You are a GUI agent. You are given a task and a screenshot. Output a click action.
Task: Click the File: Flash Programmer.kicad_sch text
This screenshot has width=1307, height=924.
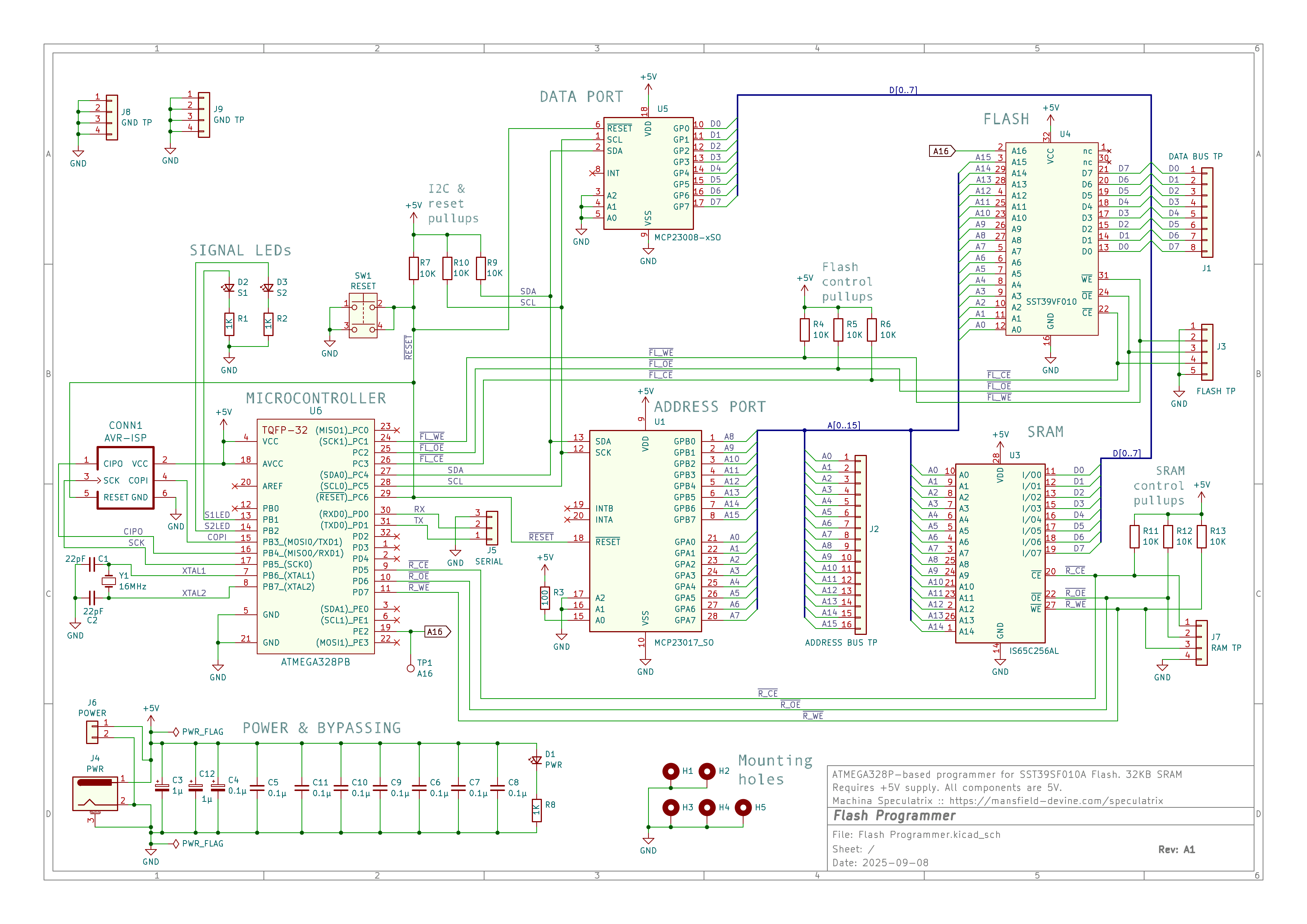(916, 835)
